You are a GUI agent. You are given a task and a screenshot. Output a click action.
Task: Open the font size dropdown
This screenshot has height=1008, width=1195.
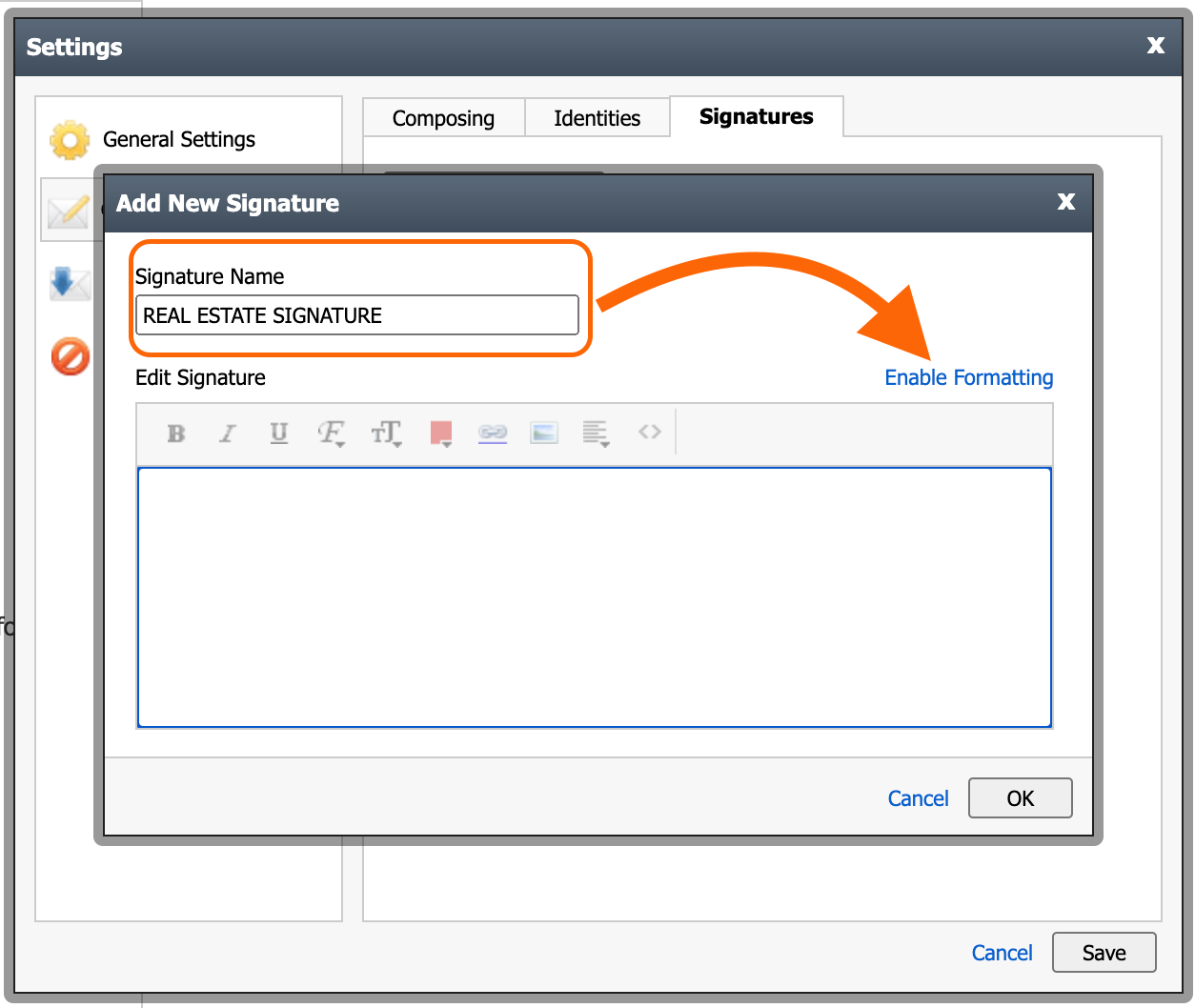[385, 433]
